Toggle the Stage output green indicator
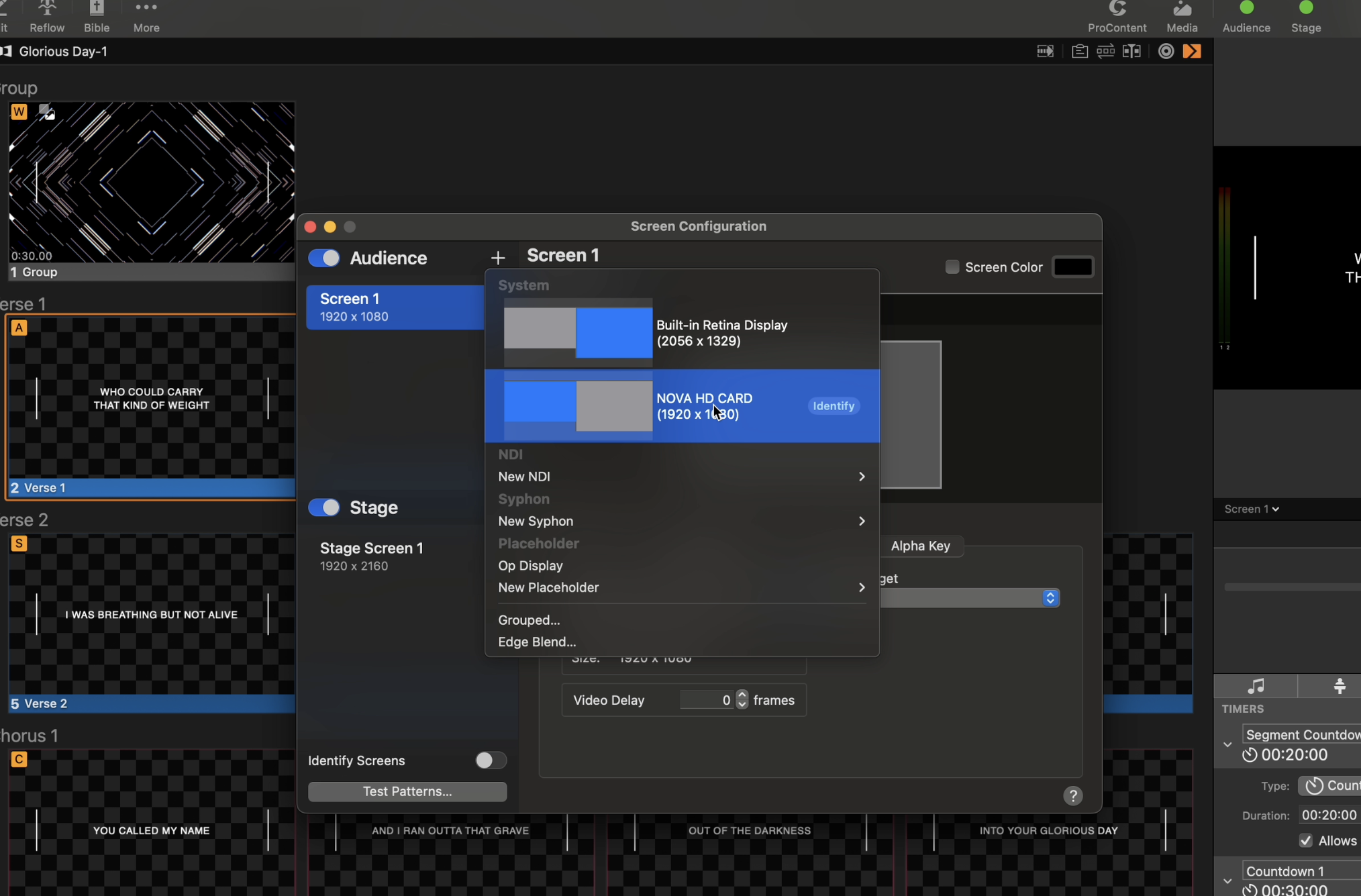 click(1306, 7)
